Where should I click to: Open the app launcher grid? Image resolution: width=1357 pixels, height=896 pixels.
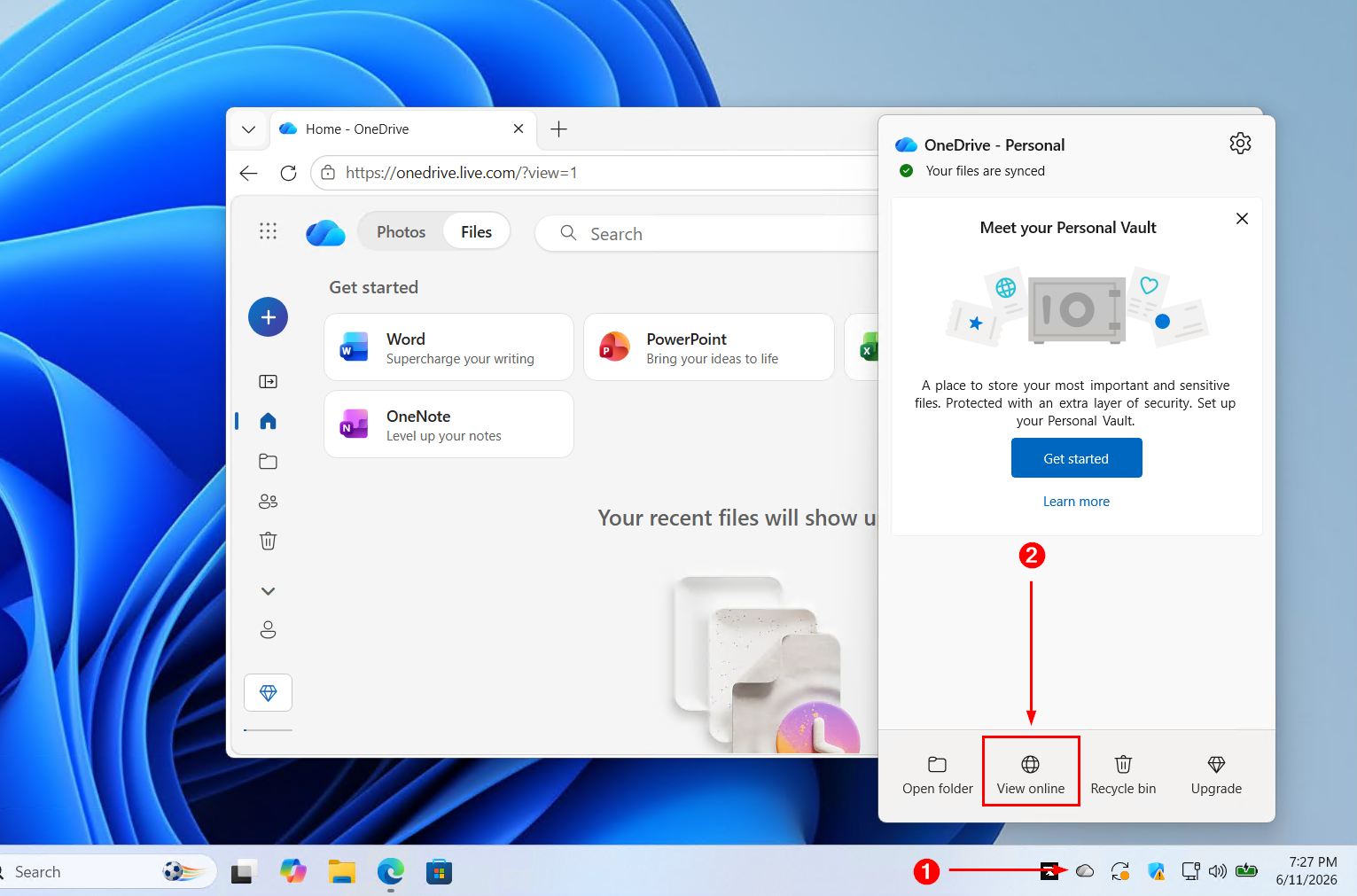pyautogui.click(x=268, y=231)
